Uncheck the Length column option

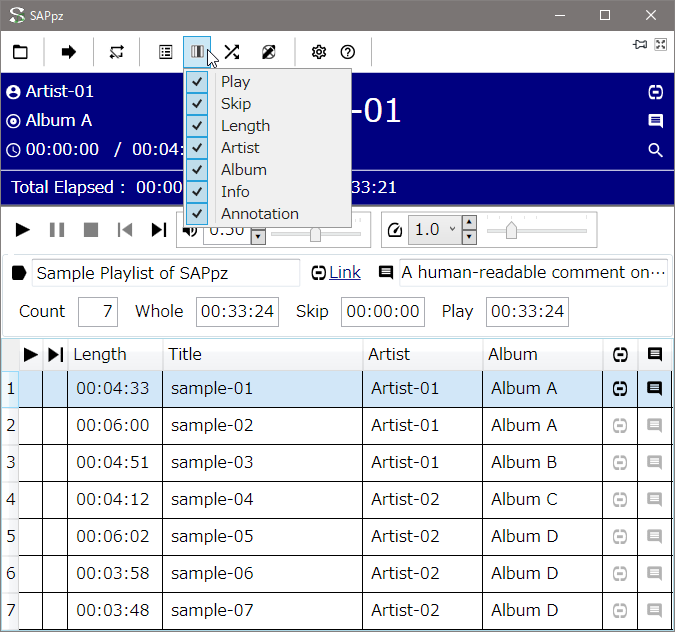[268, 126]
